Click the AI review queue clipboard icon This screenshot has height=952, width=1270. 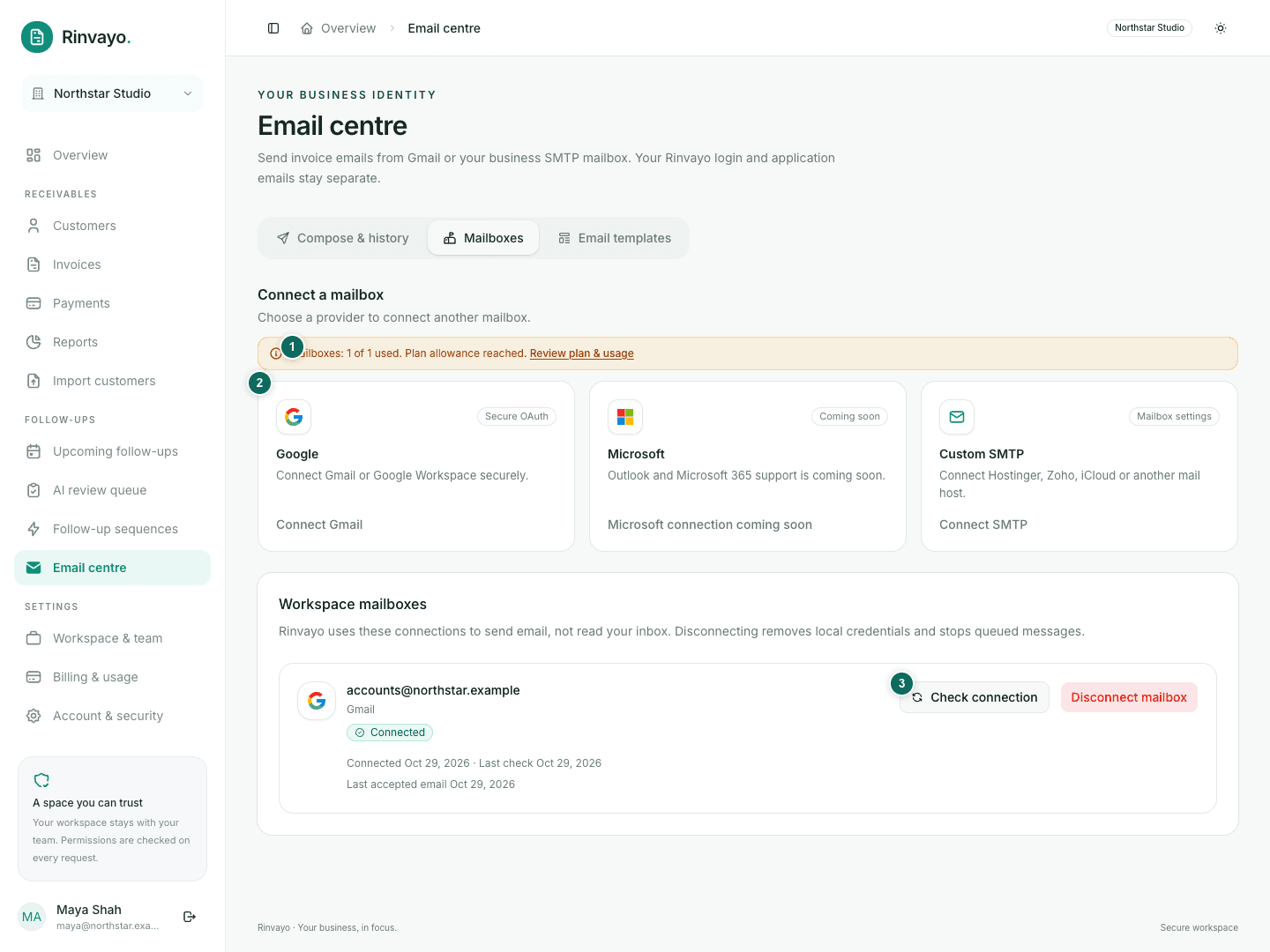click(x=34, y=490)
